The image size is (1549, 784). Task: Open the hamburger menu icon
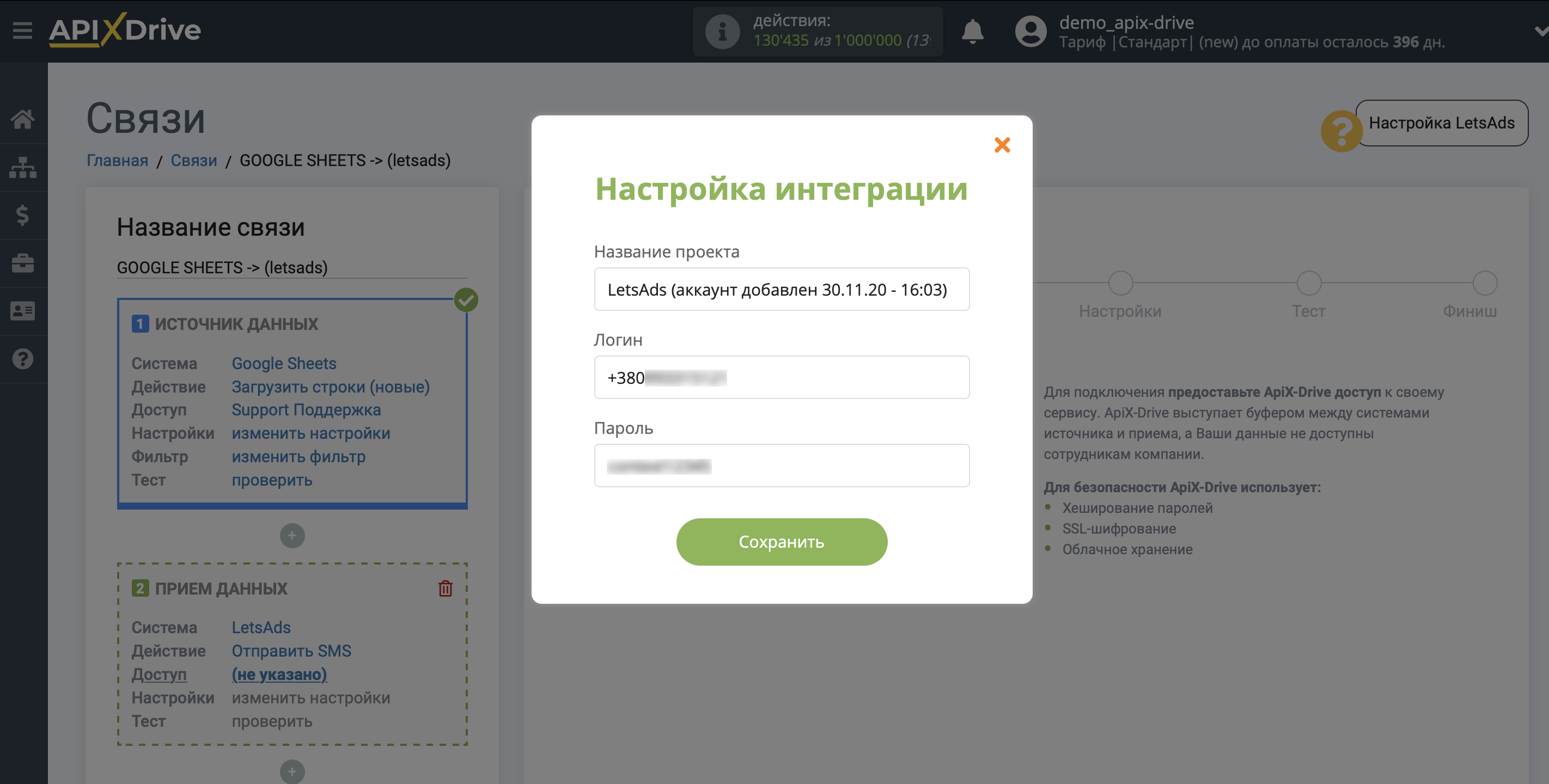coord(22,30)
